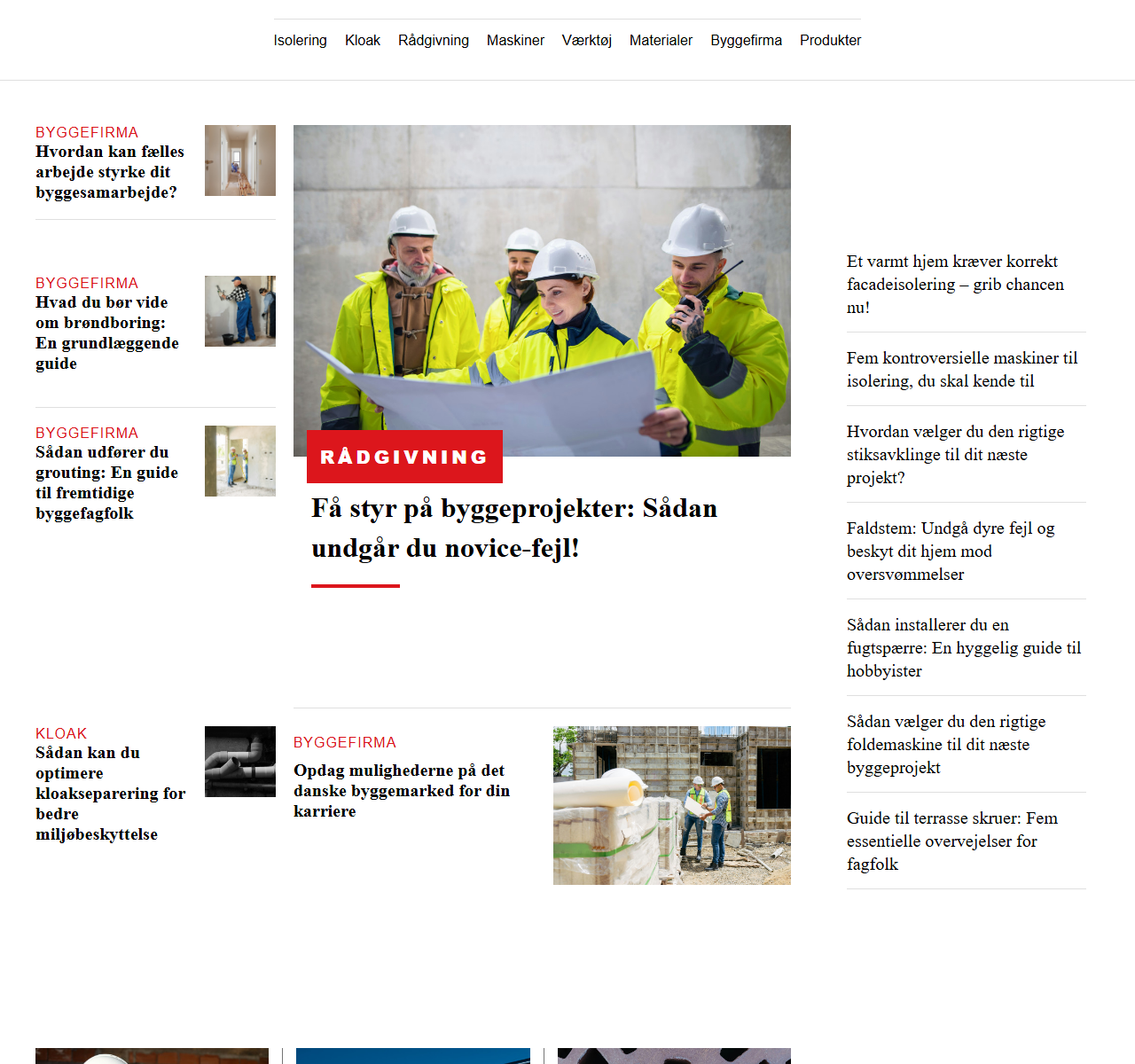Click the grouting guide thumbnail image
The width and height of the screenshot is (1135, 1064).
pyautogui.click(x=239, y=461)
